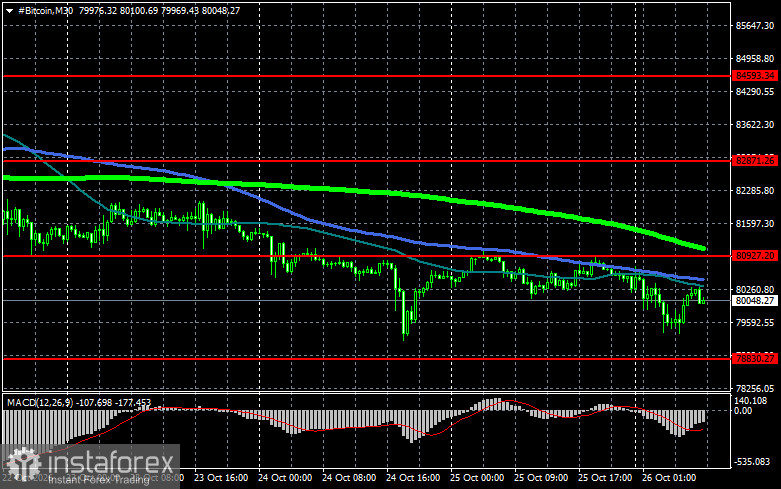
Task: Click the MACD 0.00 scale value
Action: tap(743, 411)
